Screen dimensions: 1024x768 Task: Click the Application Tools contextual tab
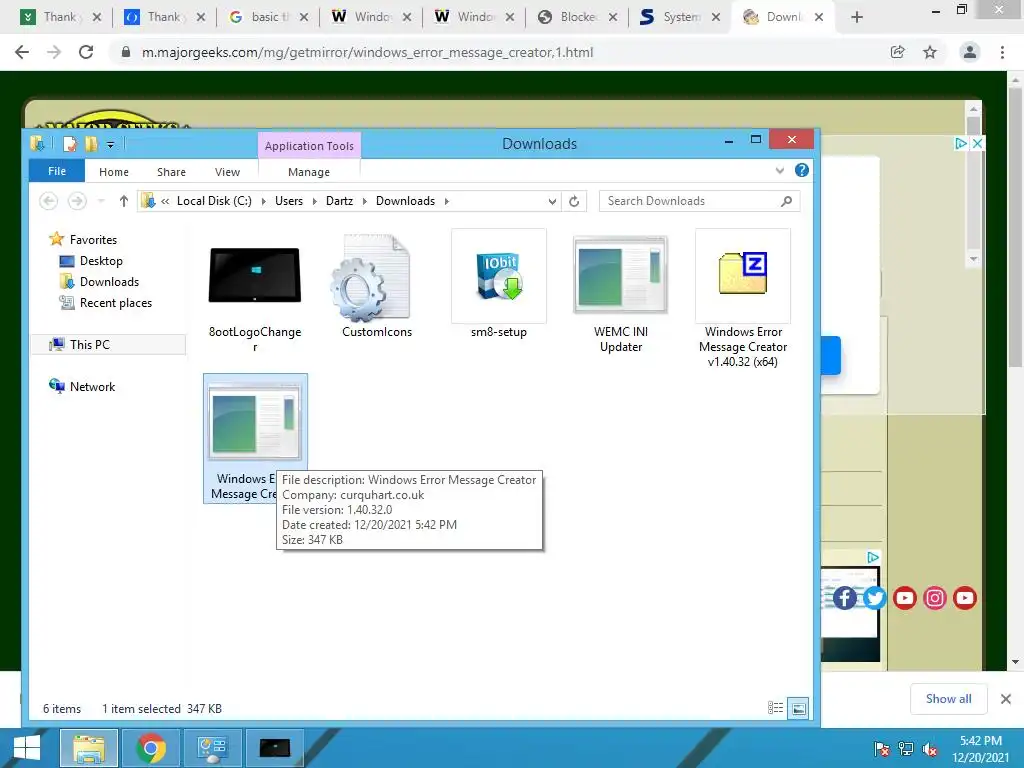point(310,146)
